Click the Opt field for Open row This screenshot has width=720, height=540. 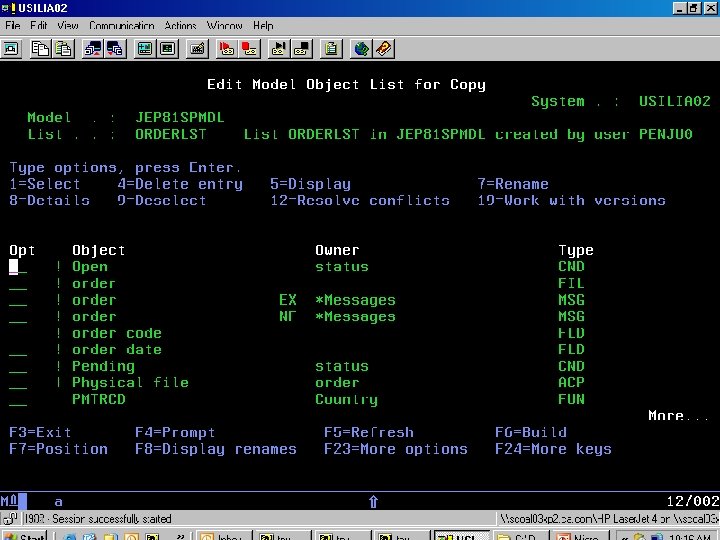pyautogui.click(x=18, y=267)
